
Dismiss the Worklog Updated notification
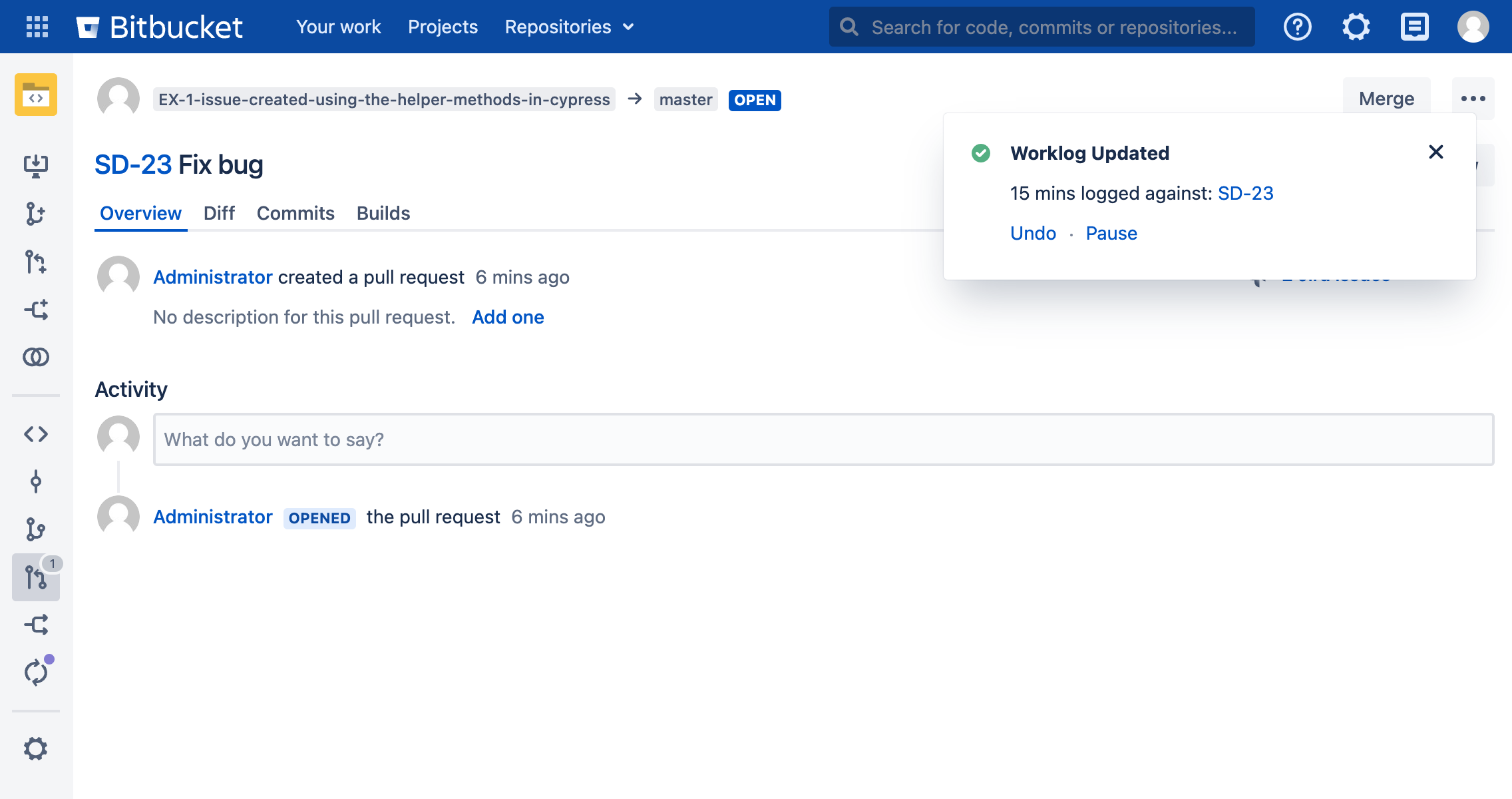[x=1435, y=152]
